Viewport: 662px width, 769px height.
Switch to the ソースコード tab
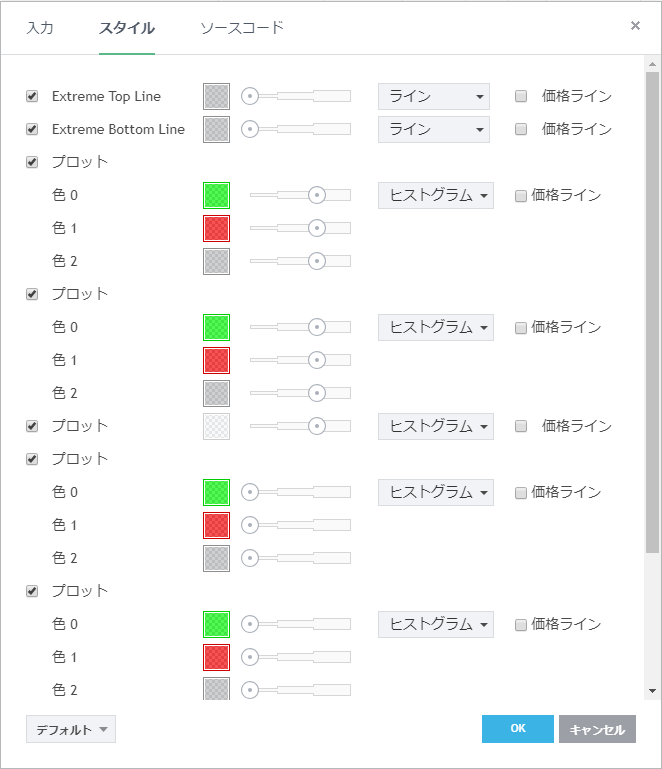coord(242,27)
